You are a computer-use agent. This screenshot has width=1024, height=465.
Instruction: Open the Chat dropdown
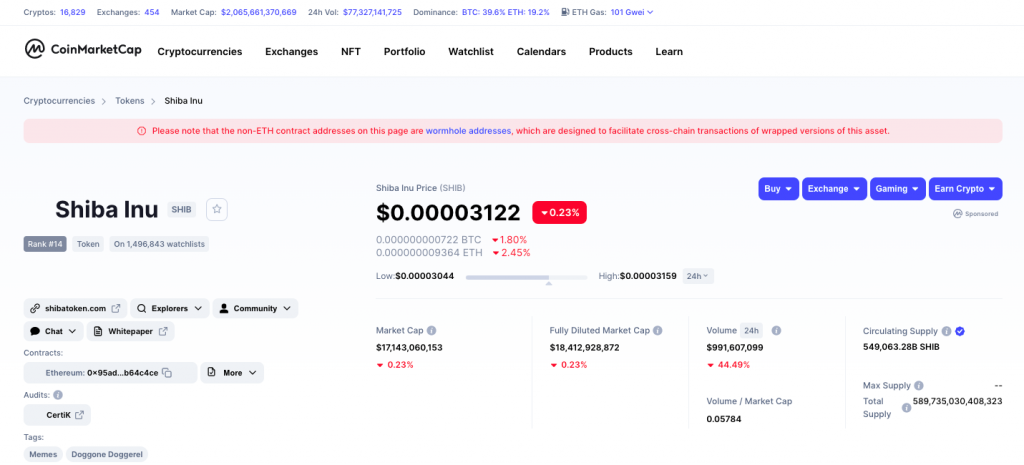click(x=54, y=331)
